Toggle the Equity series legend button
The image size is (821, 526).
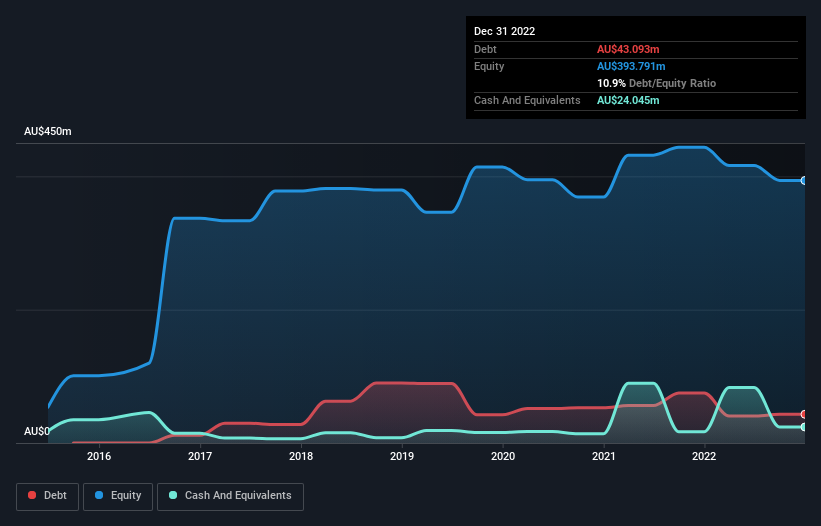(x=118, y=496)
